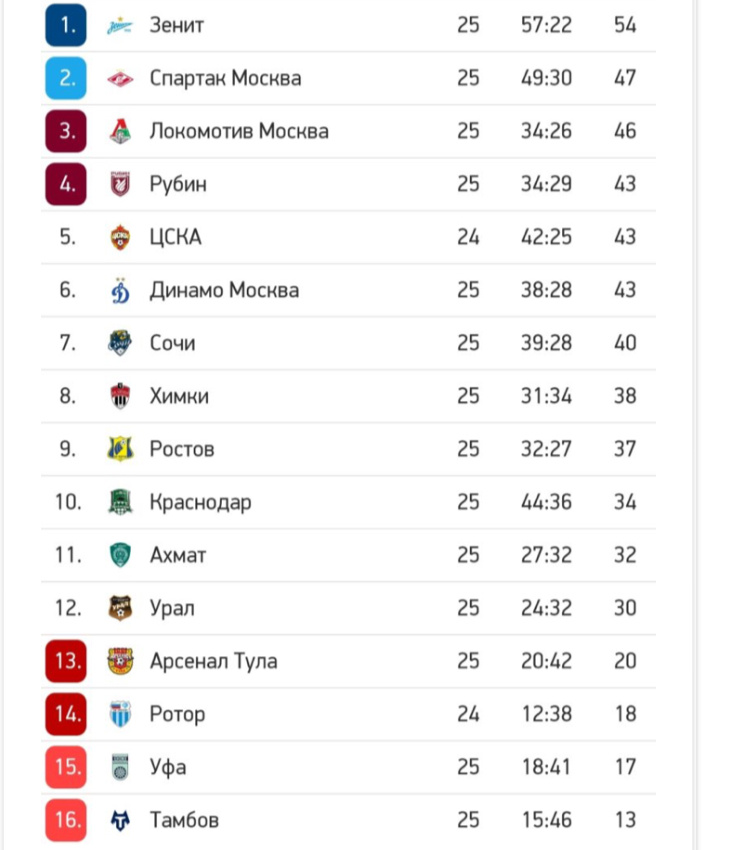Click the Сочи club crest
The height and width of the screenshot is (850, 750).
[120, 343]
